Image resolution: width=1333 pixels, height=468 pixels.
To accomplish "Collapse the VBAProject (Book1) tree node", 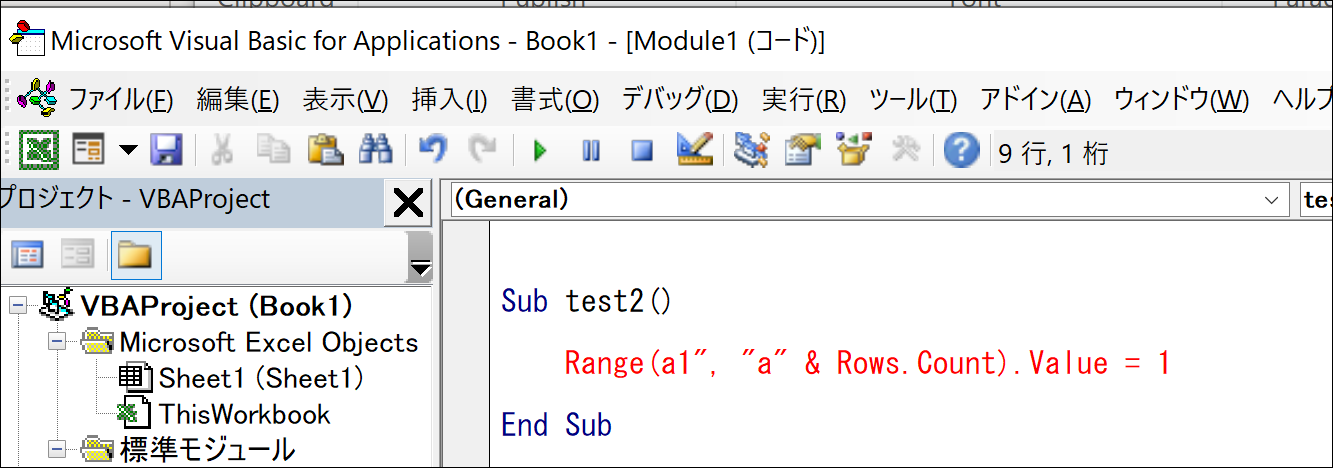I will point(16,306).
